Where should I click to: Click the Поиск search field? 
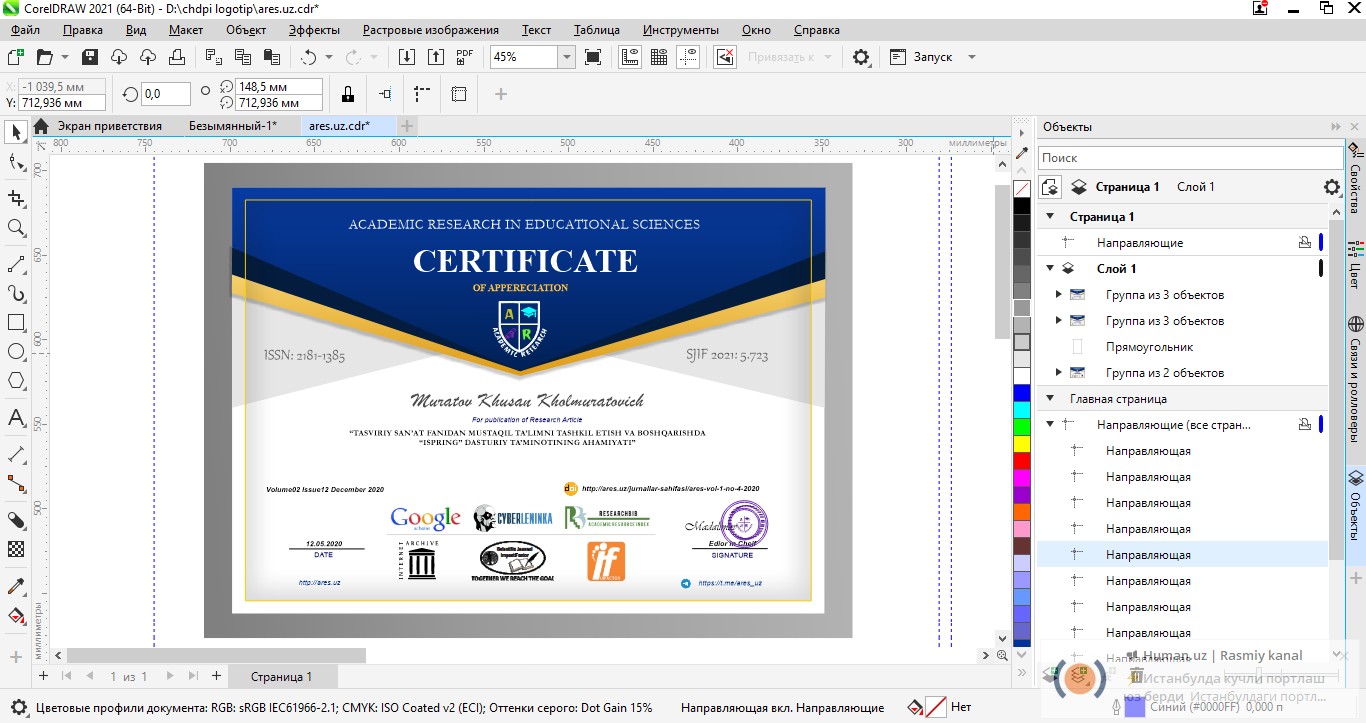1190,157
